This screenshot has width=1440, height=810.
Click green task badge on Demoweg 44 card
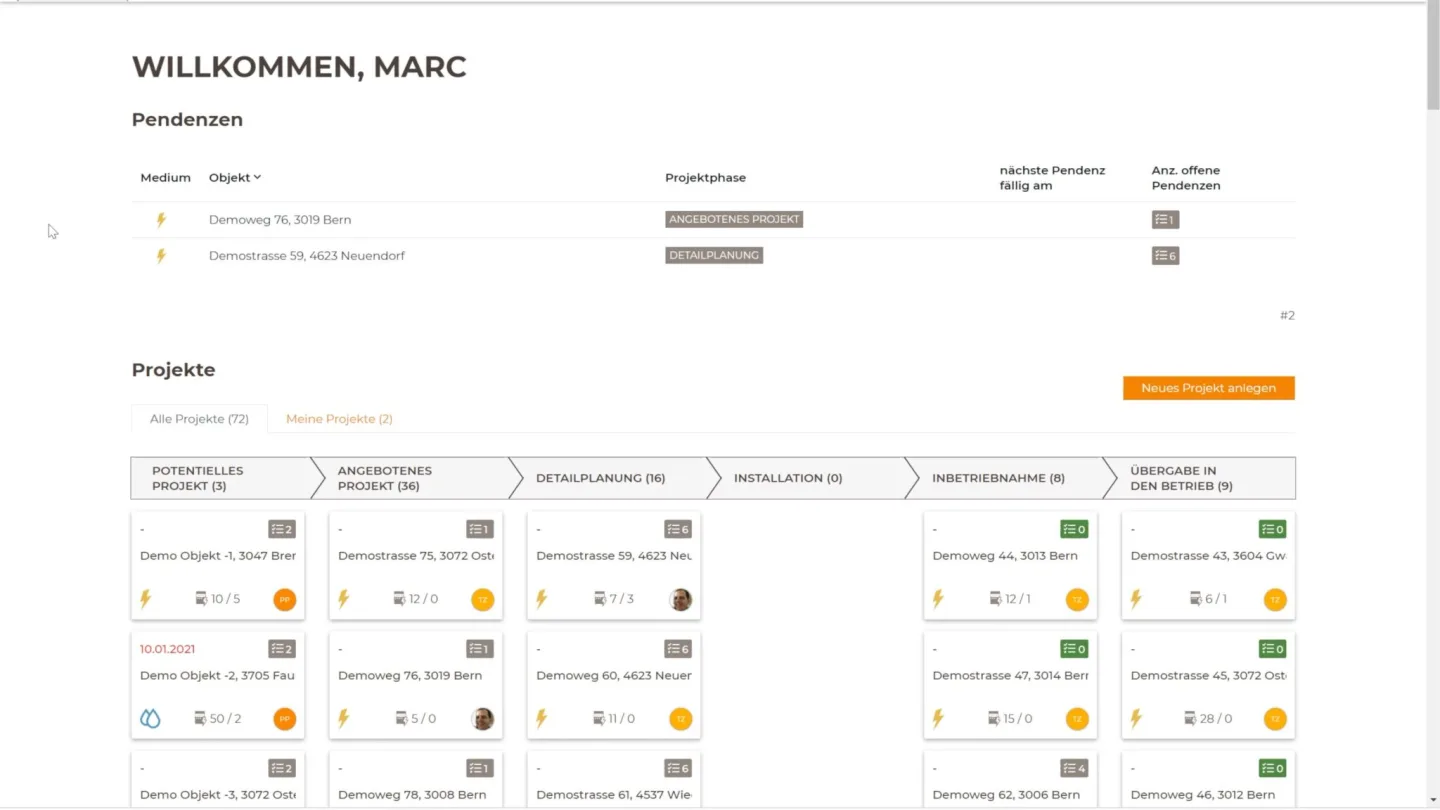1074,529
